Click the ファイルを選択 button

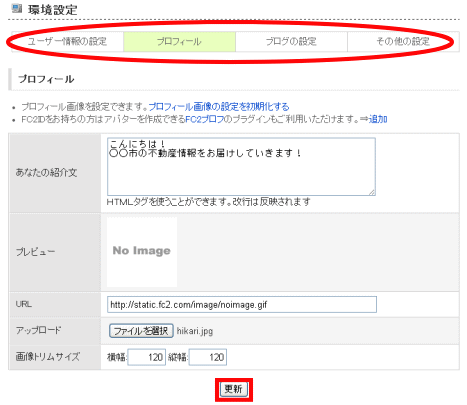pyautogui.click(x=141, y=331)
